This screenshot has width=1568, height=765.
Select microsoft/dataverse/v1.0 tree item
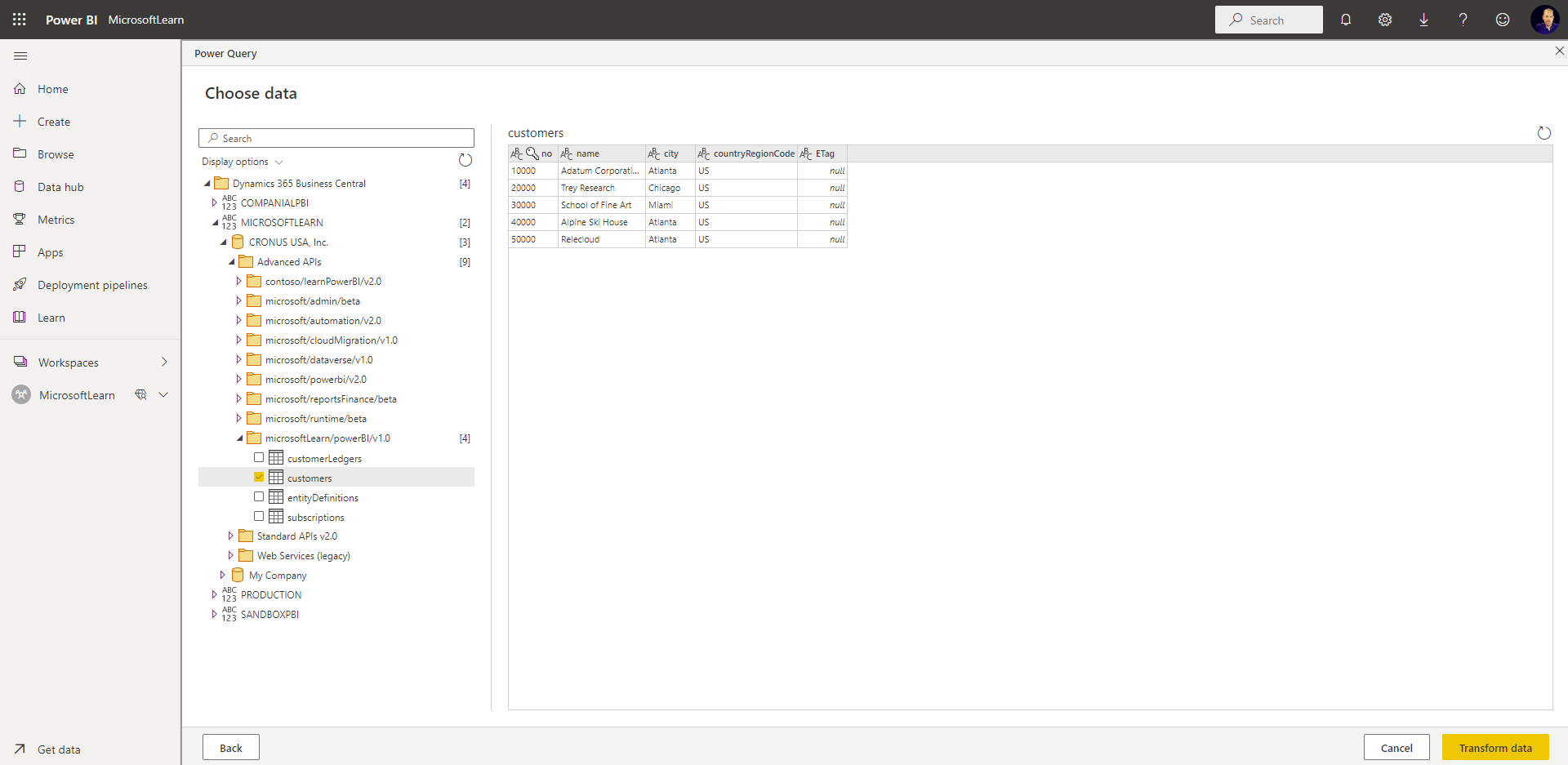(319, 360)
